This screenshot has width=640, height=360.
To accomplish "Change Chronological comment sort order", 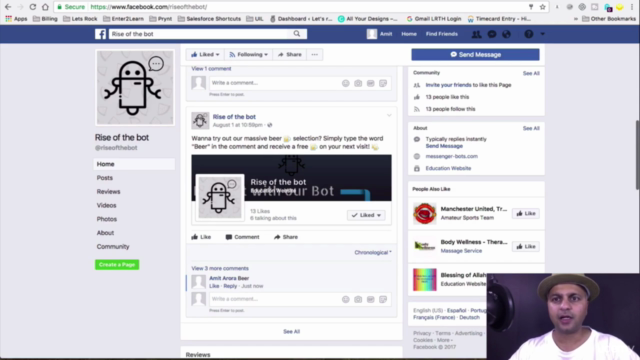I will [373, 252].
